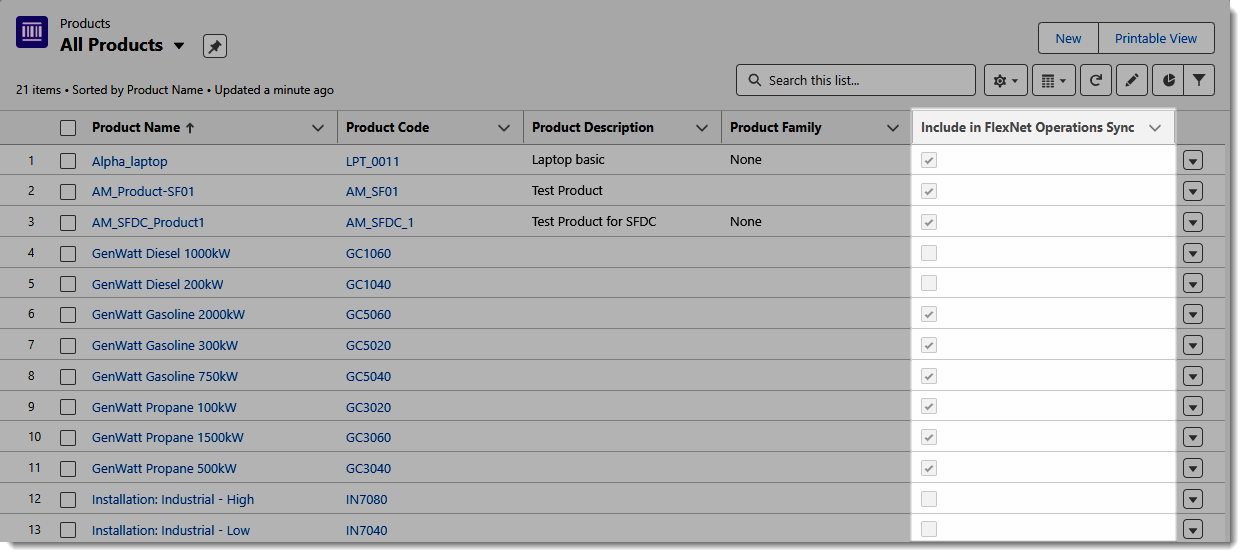The width and height of the screenshot is (1245, 557).
Task: Click the 'Laptop basic' description cell
Action: tap(568, 160)
